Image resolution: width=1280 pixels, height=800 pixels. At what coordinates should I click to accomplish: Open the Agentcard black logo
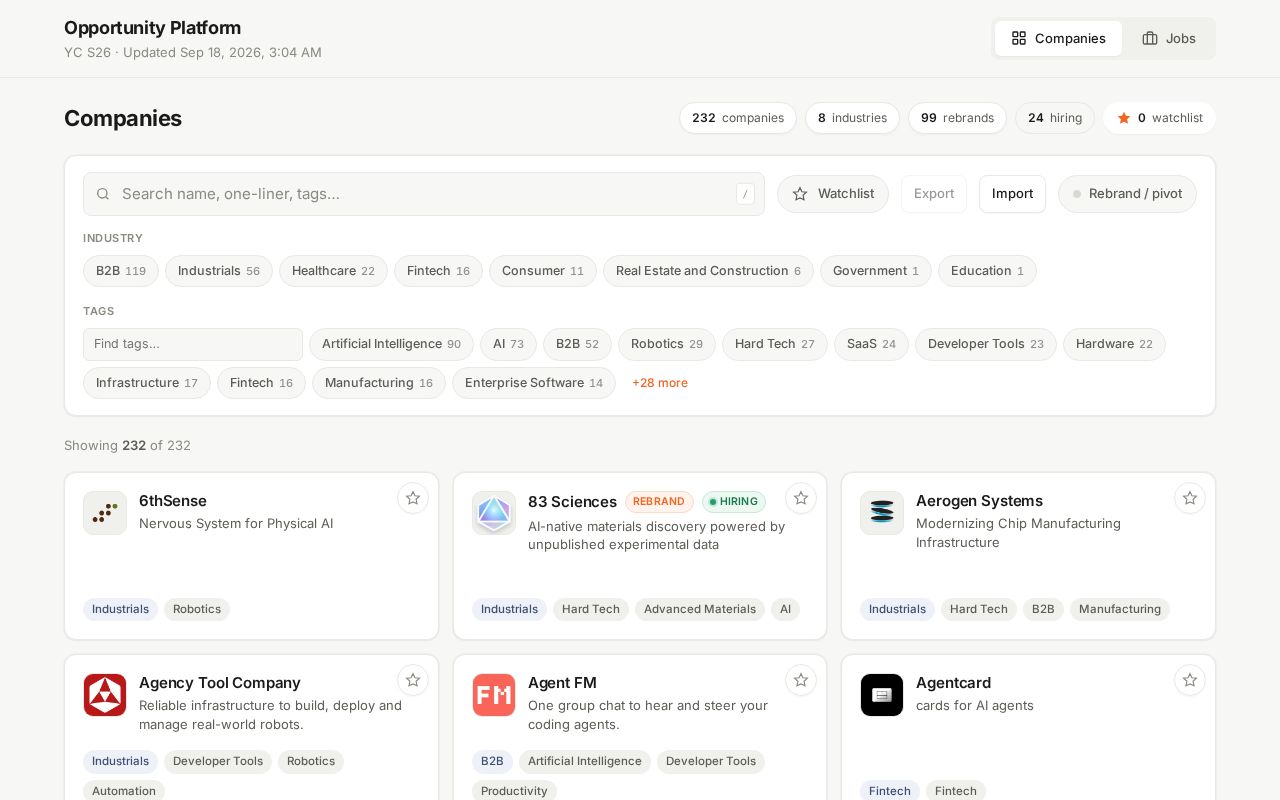pyautogui.click(x=882, y=695)
